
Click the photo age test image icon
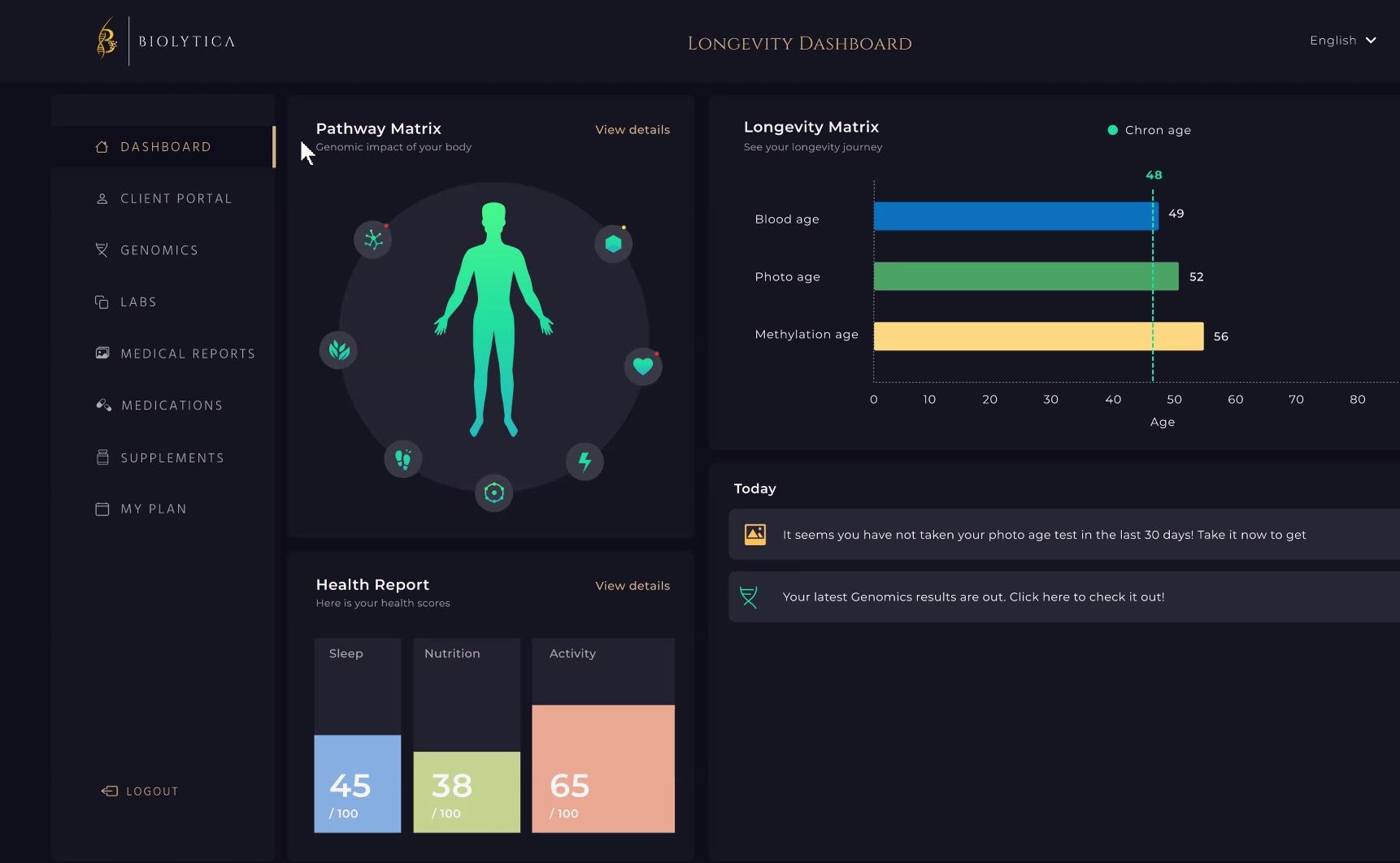click(x=755, y=534)
